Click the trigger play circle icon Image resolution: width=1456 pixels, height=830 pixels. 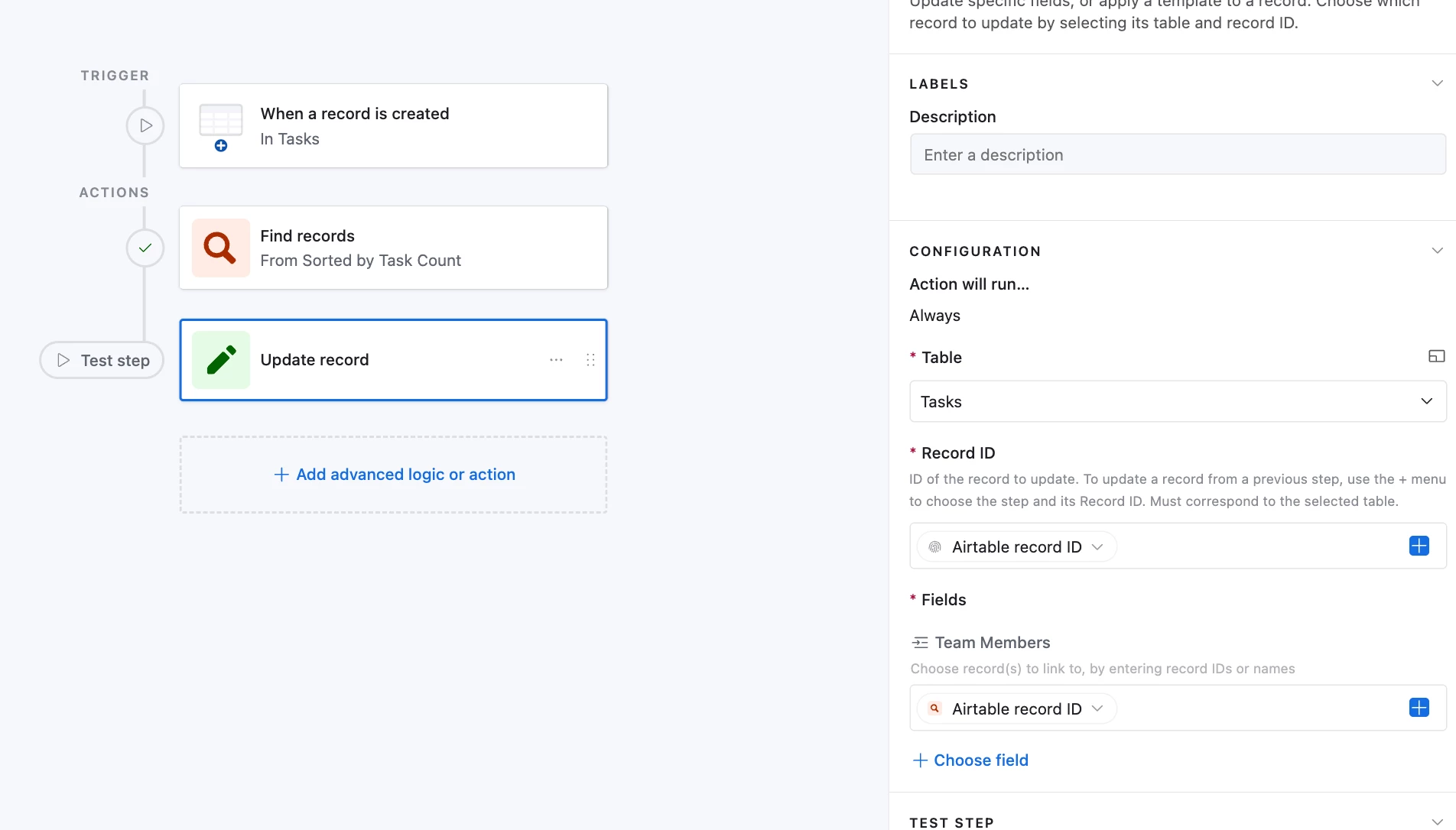pyautogui.click(x=145, y=125)
